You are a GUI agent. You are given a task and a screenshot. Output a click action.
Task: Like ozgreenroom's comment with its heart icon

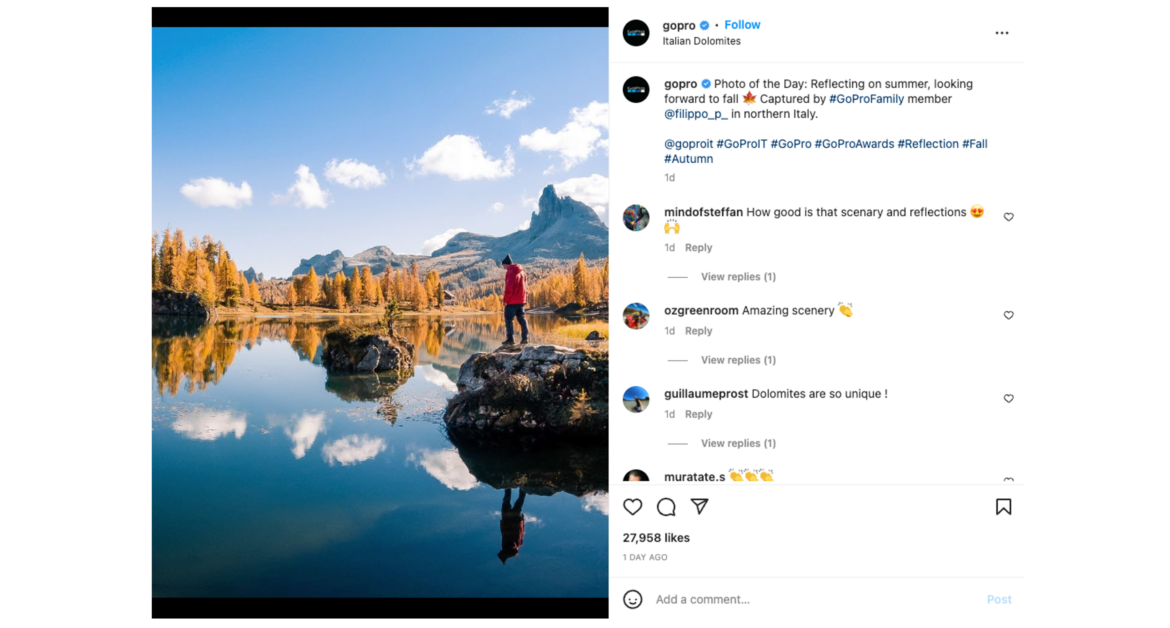click(x=1008, y=315)
